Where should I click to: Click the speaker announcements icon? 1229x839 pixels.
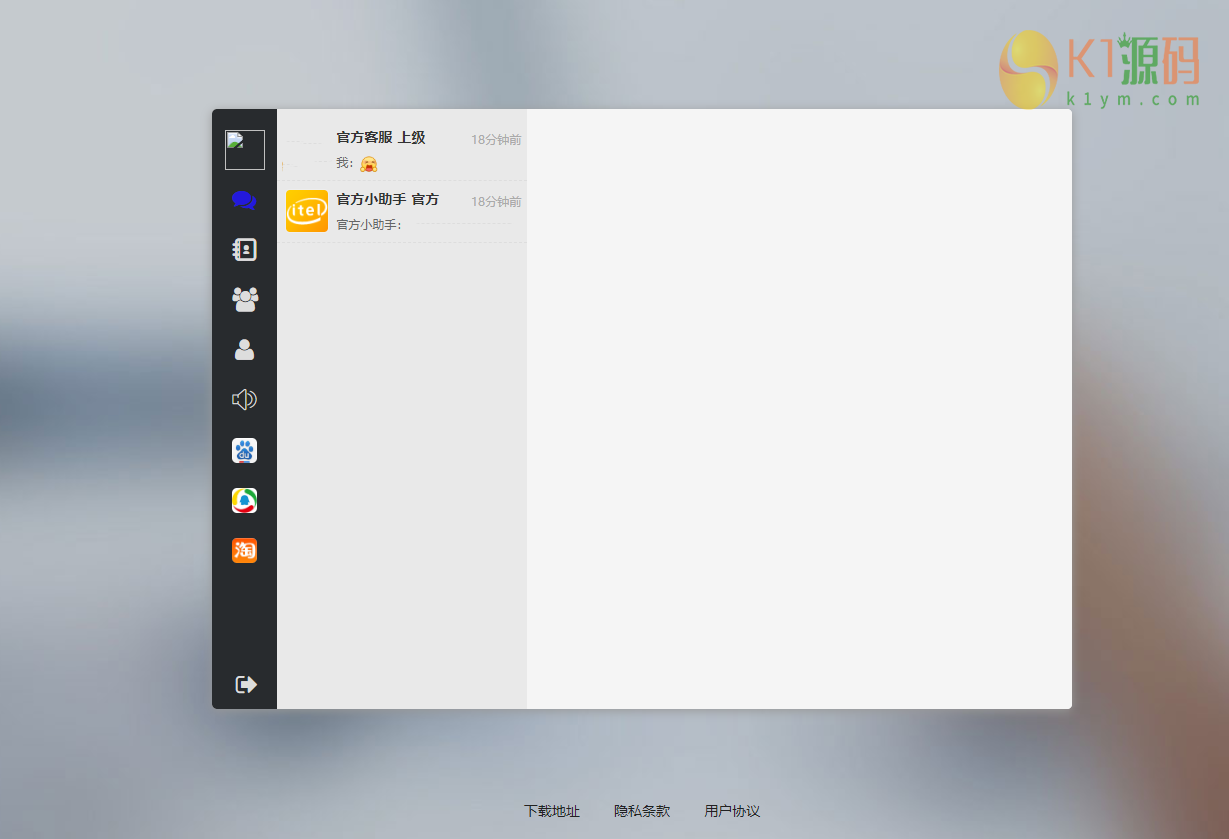point(244,400)
